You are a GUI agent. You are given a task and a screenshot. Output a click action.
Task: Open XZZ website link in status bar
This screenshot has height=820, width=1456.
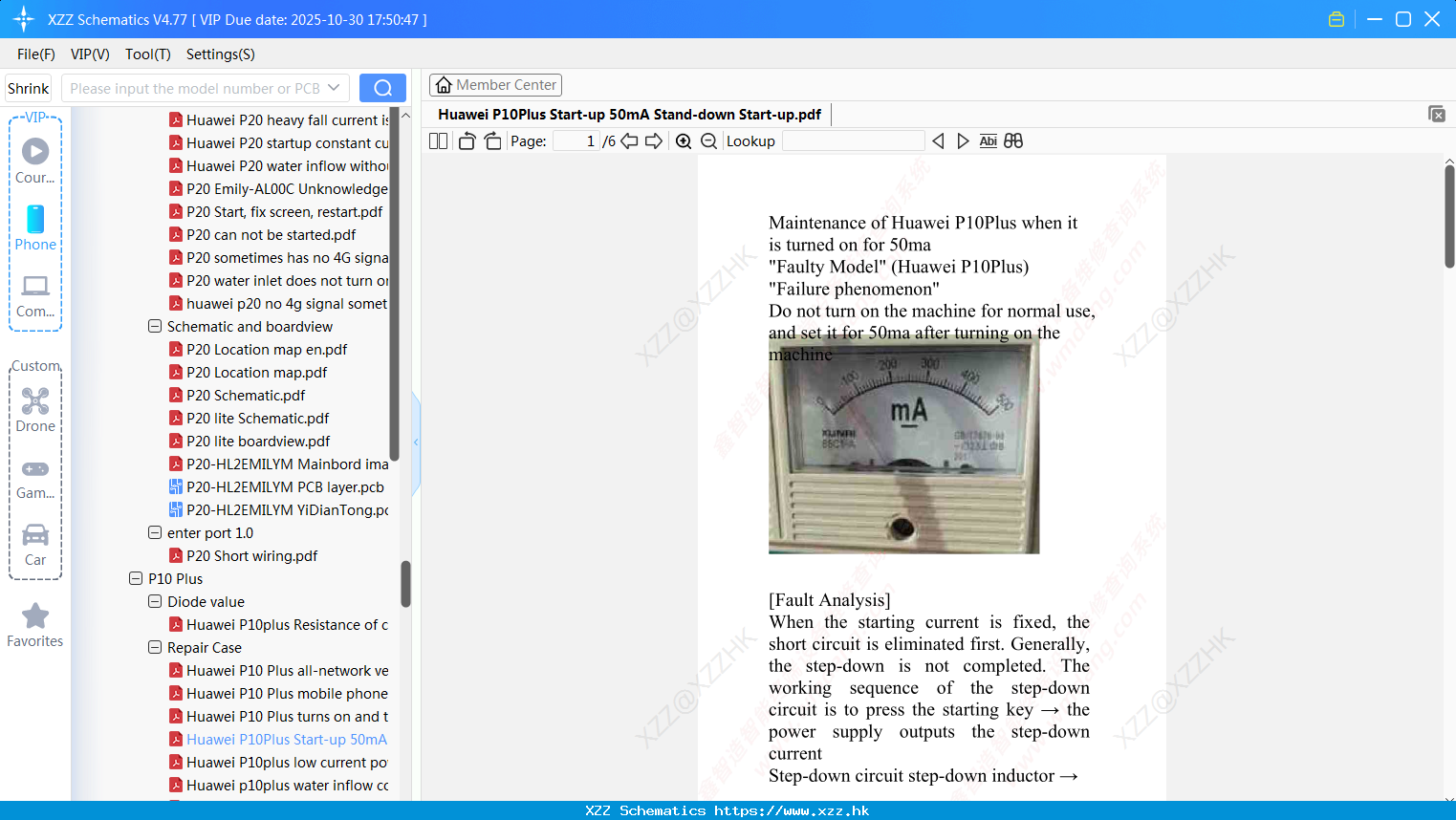coord(792,810)
